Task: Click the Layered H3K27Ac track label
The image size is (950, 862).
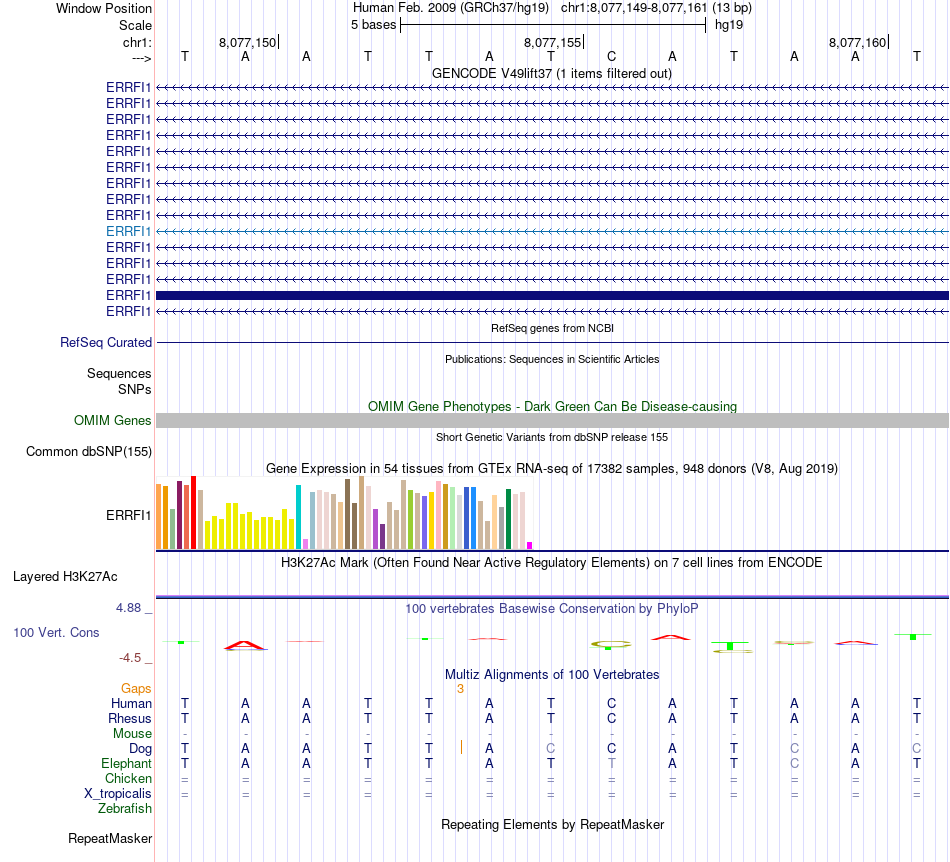Action: click(65, 577)
